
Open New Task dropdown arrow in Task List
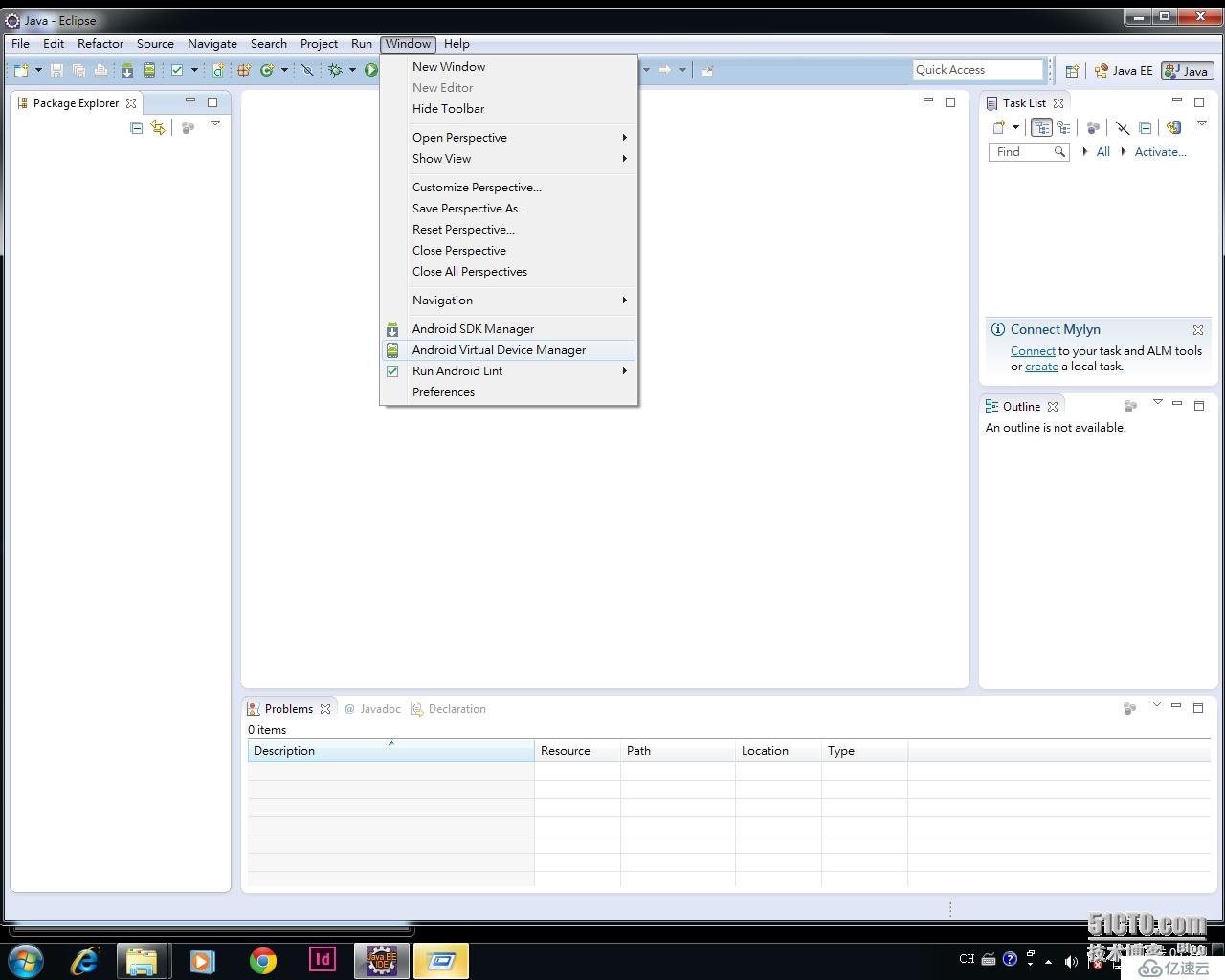1015,127
